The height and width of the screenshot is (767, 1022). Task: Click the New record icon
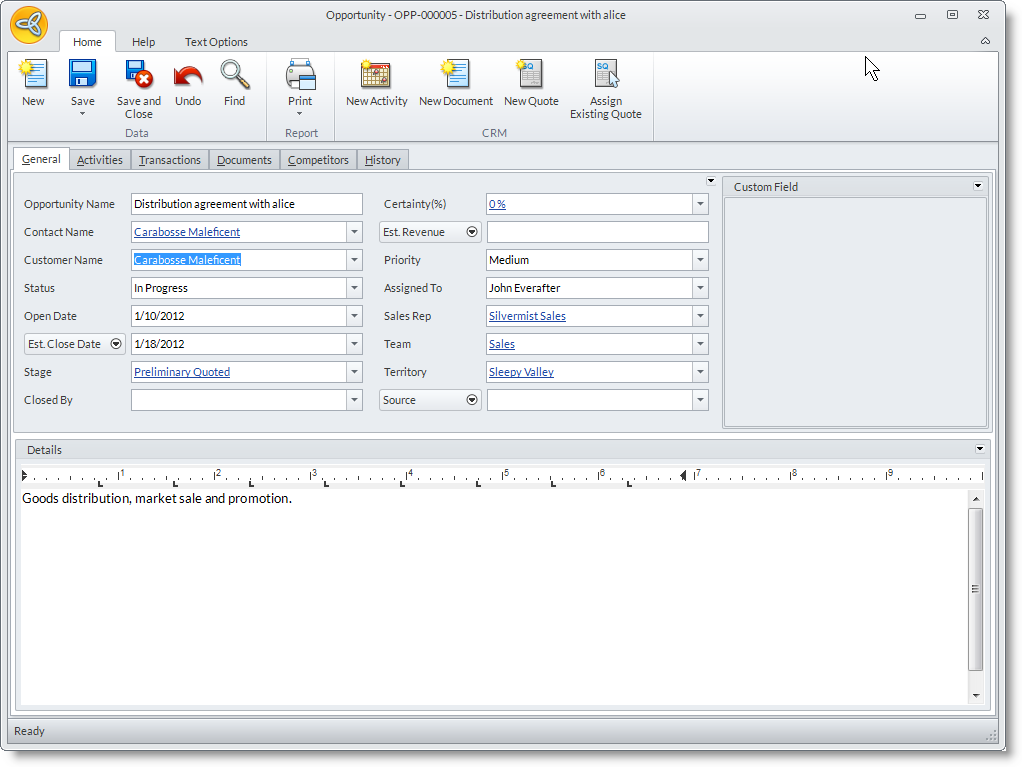point(33,75)
